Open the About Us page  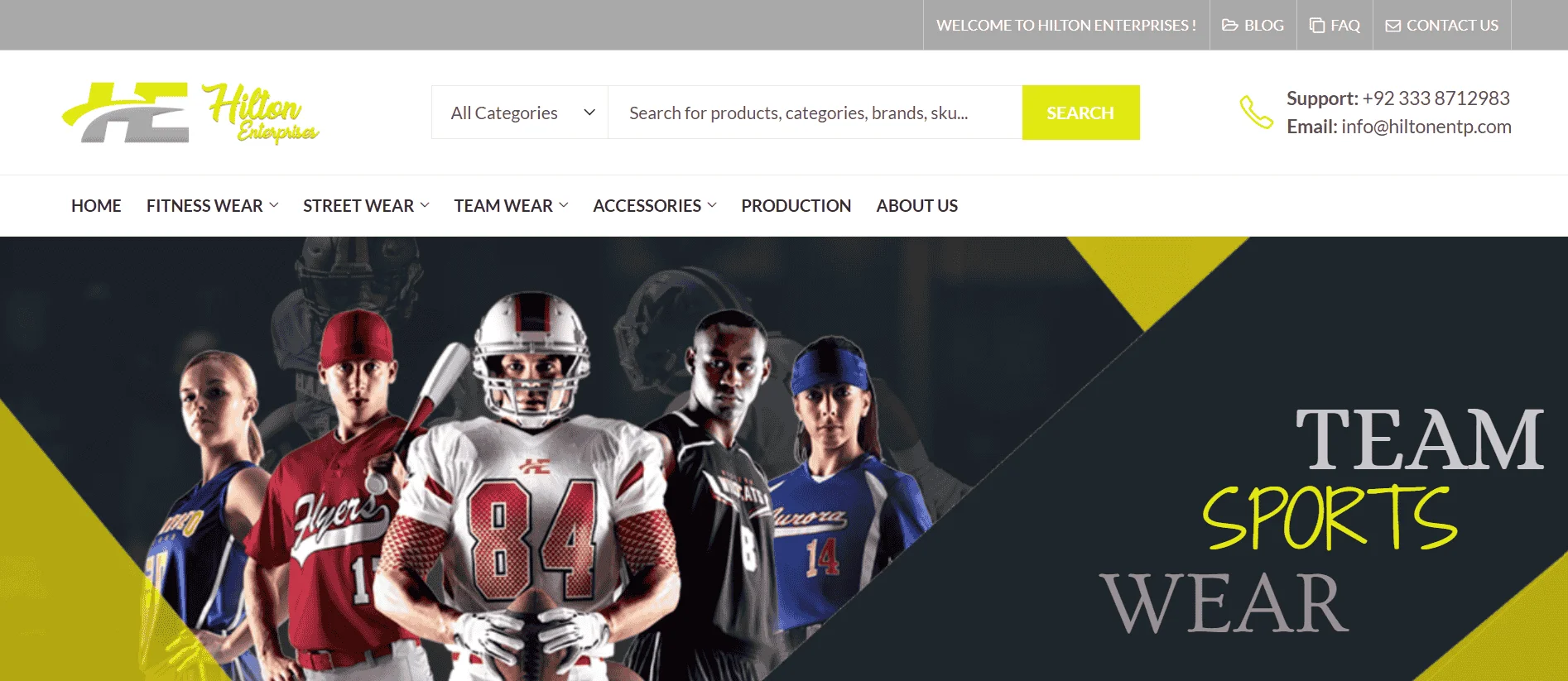point(917,206)
